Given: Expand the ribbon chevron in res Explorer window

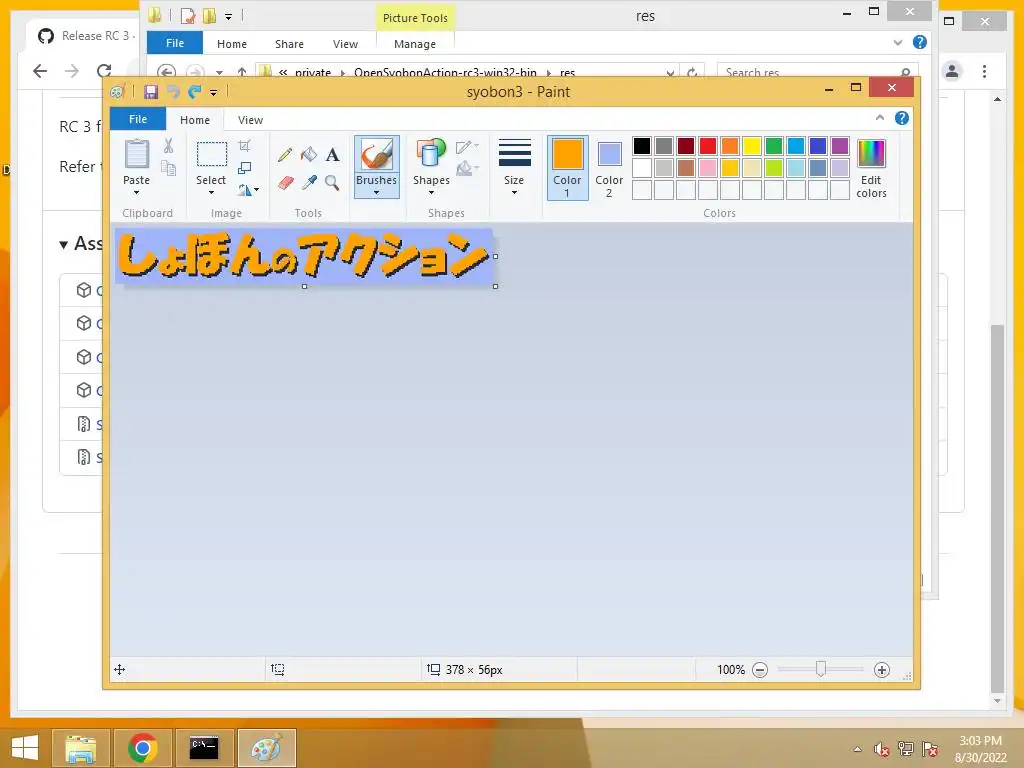Looking at the screenshot, I should point(898,43).
